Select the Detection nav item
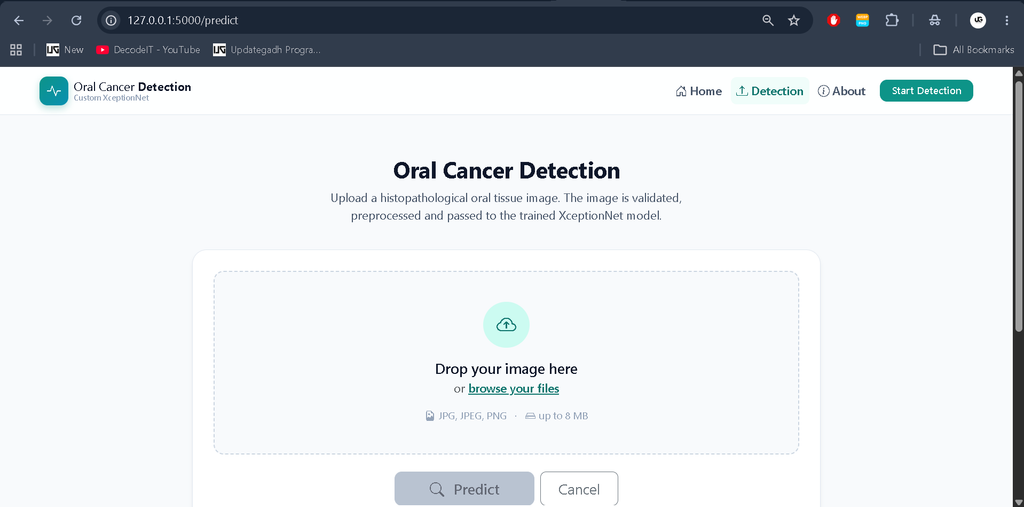The height and width of the screenshot is (507, 1024). click(770, 91)
